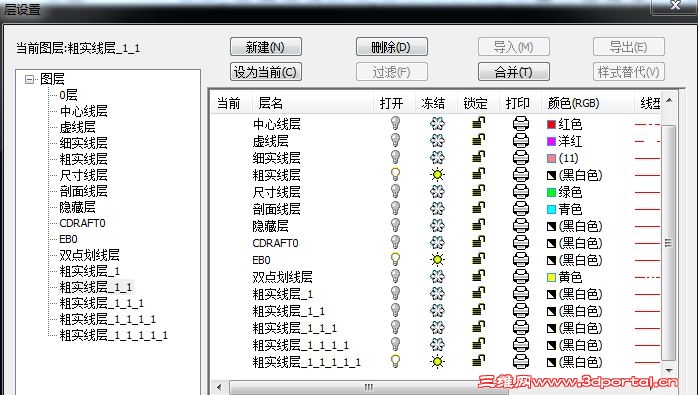Open magenta color swatch for 虚线层

click(x=551, y=141)
